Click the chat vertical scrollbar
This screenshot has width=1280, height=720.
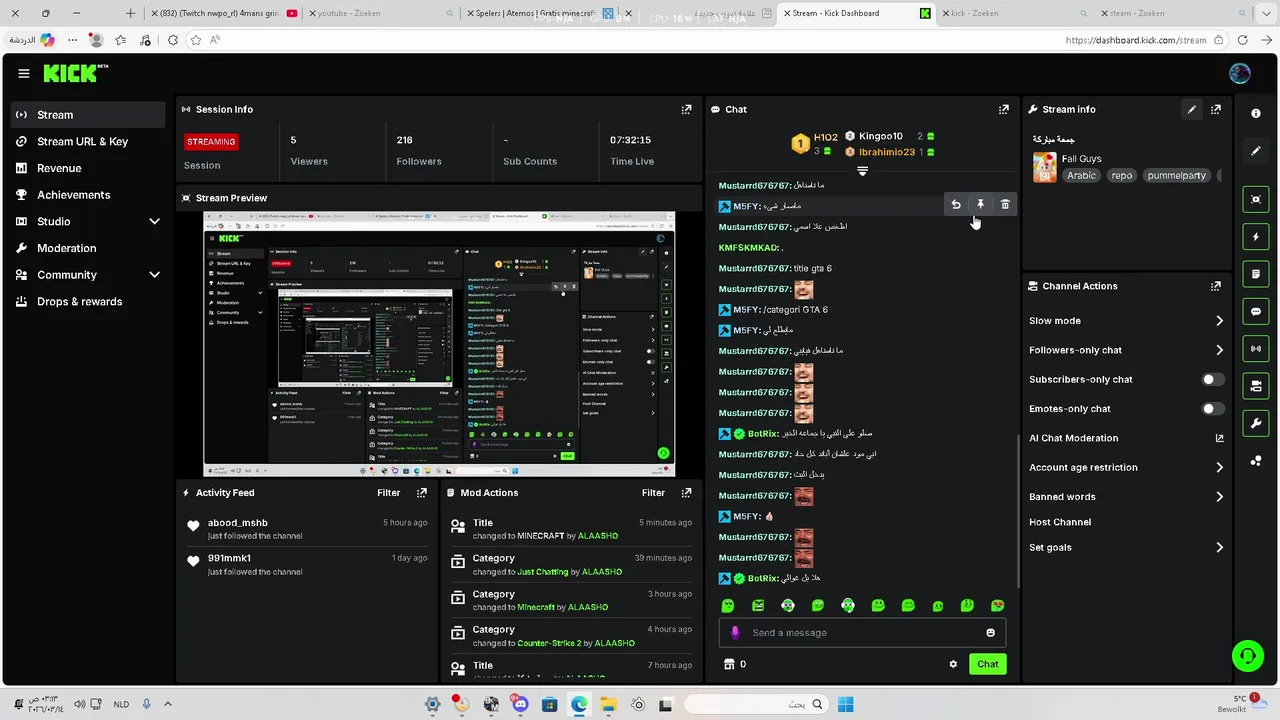point(1017,510)
